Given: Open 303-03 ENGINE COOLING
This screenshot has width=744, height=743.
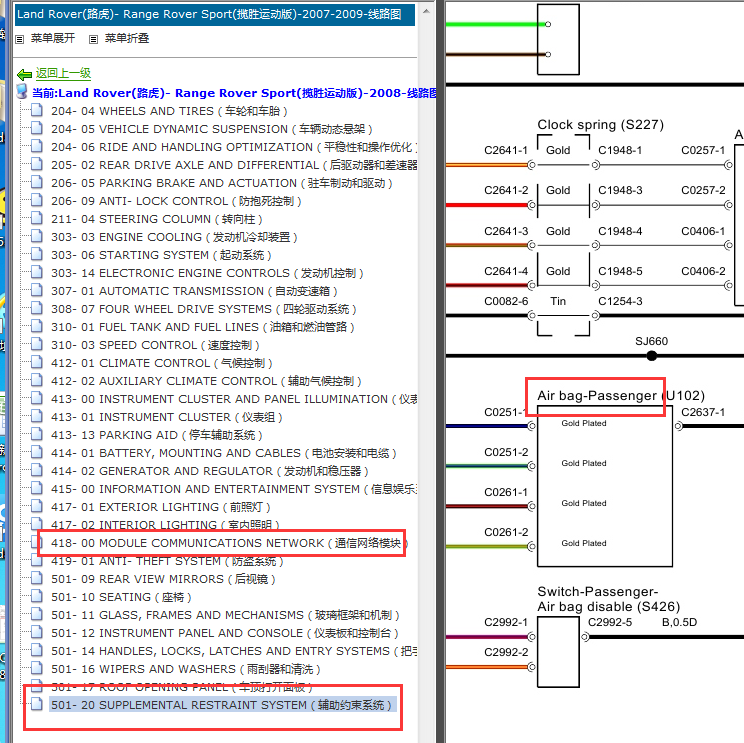Looking at the screenshot, I should [x=174, y=237].
